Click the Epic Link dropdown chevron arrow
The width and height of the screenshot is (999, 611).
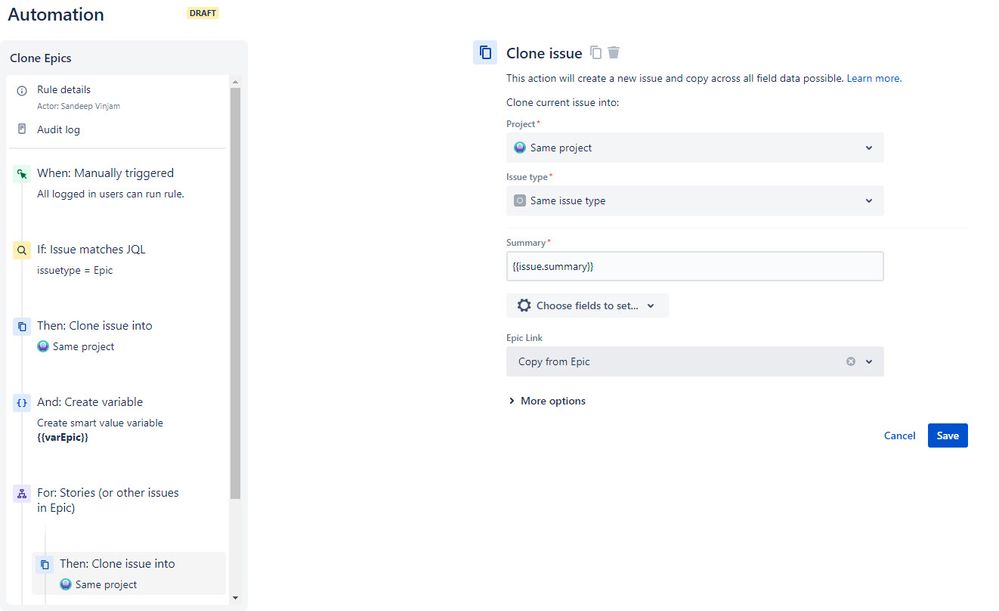[x=868, y=362]
